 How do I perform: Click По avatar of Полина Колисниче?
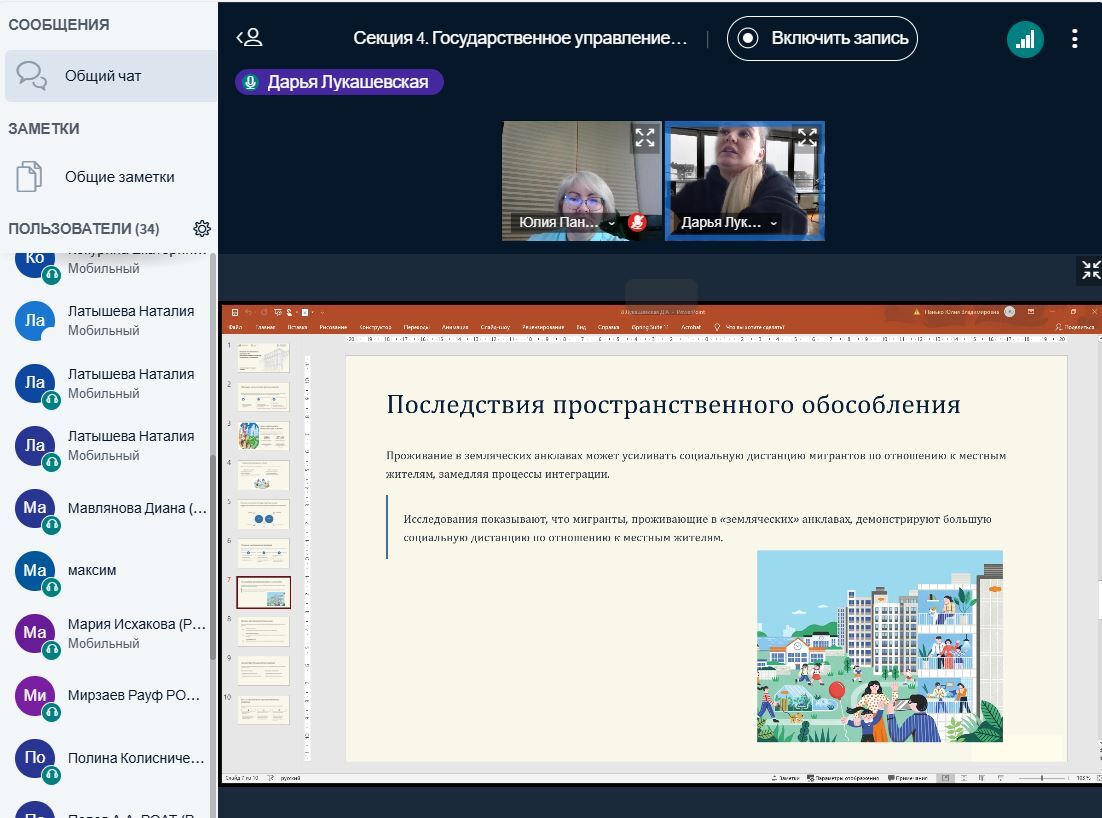pyautogui.click(x=35, y=758)
